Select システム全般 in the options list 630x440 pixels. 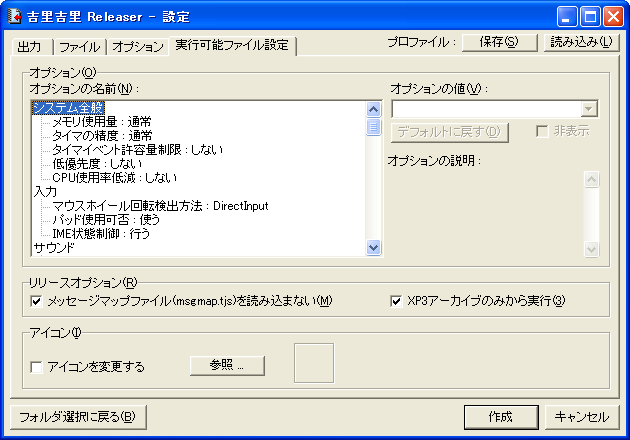(68, 107)
